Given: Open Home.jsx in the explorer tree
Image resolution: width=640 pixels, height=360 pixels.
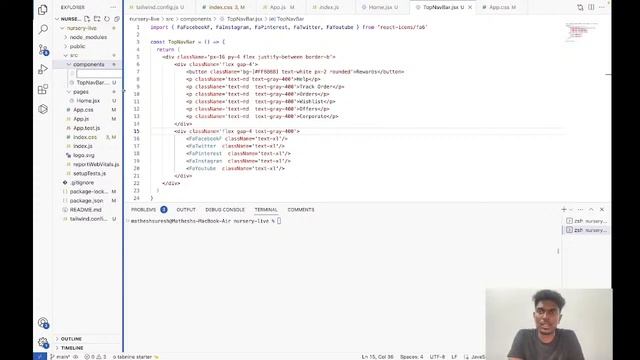Looking at the screenshot, I should [88, 101].
